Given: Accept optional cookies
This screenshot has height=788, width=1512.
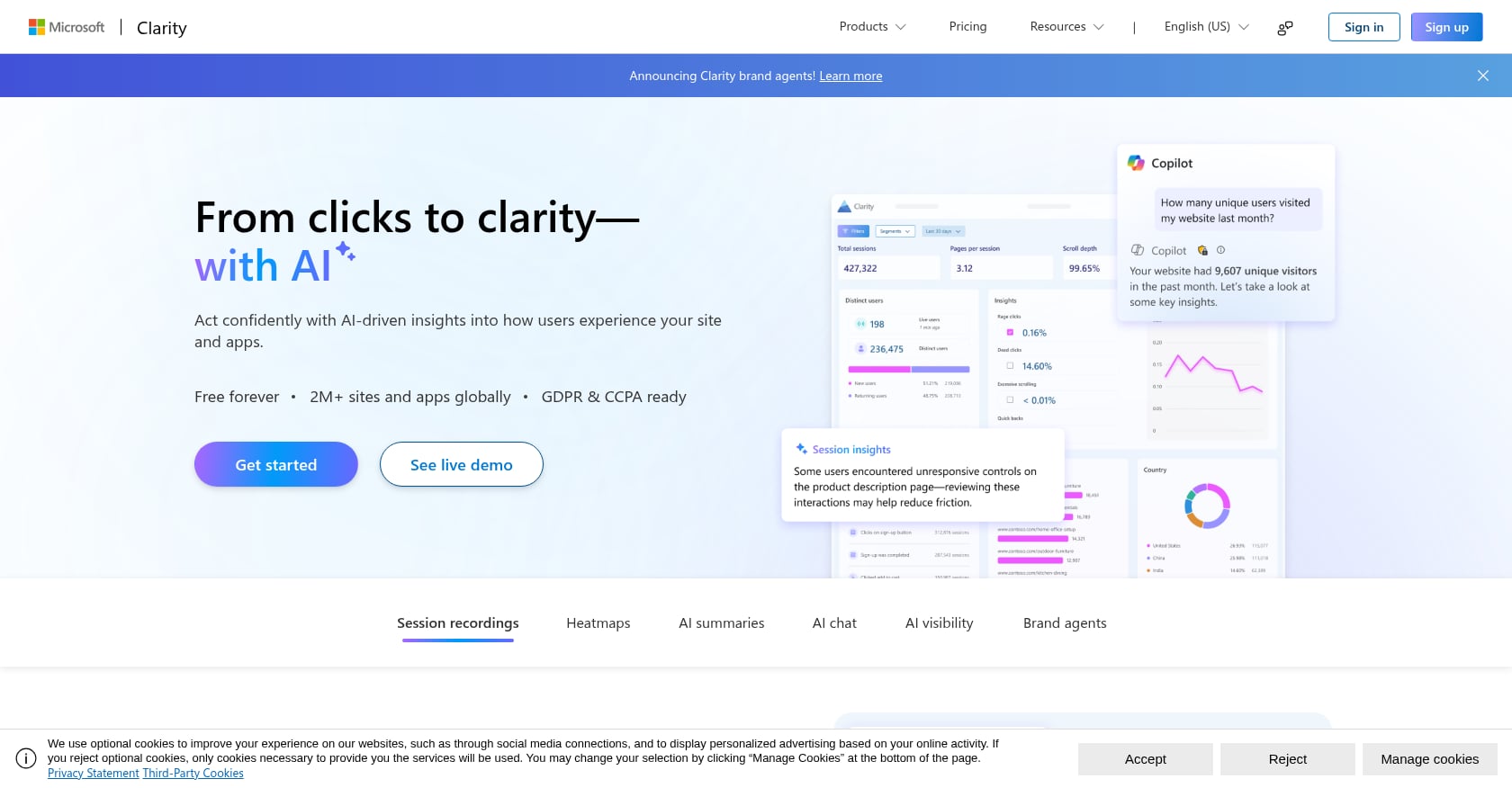Looking at the screenshot, I should [1146, 759].
